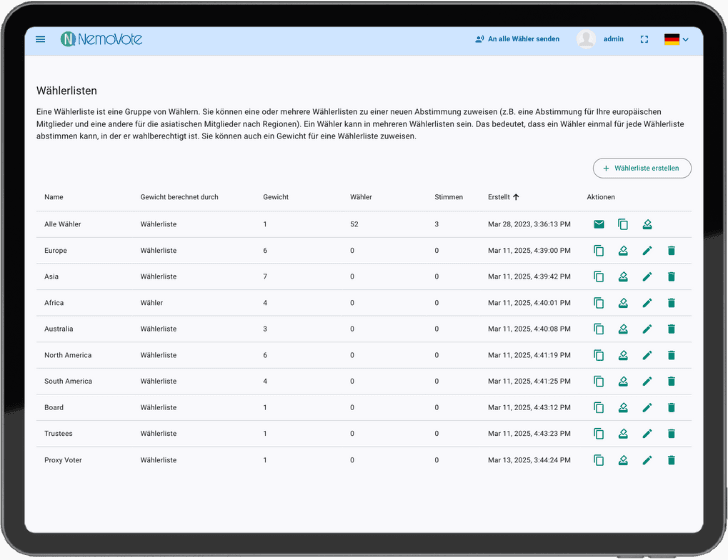
Task: Delete the Board voter list
Action: (671, 408)
